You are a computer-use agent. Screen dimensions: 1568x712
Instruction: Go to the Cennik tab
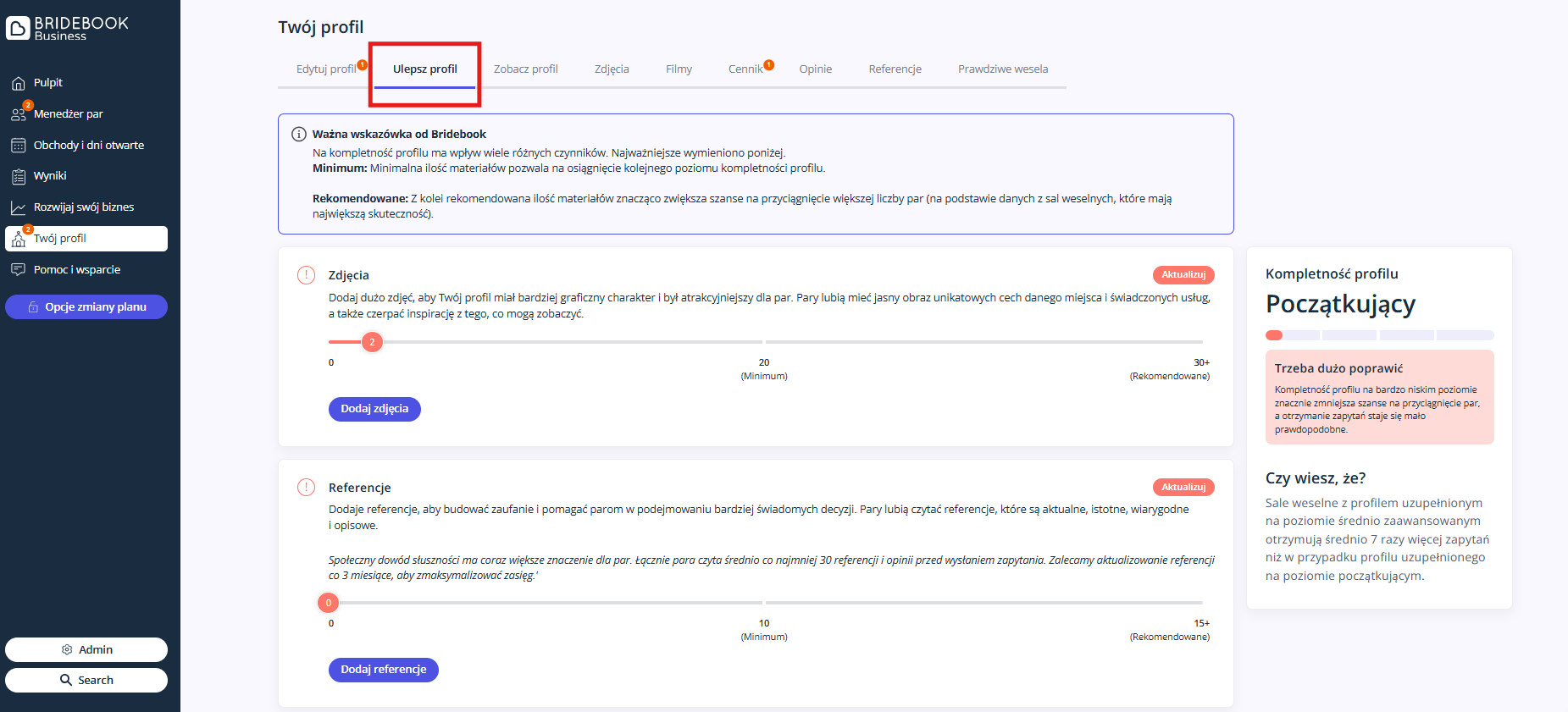click(x=745, y=69)
